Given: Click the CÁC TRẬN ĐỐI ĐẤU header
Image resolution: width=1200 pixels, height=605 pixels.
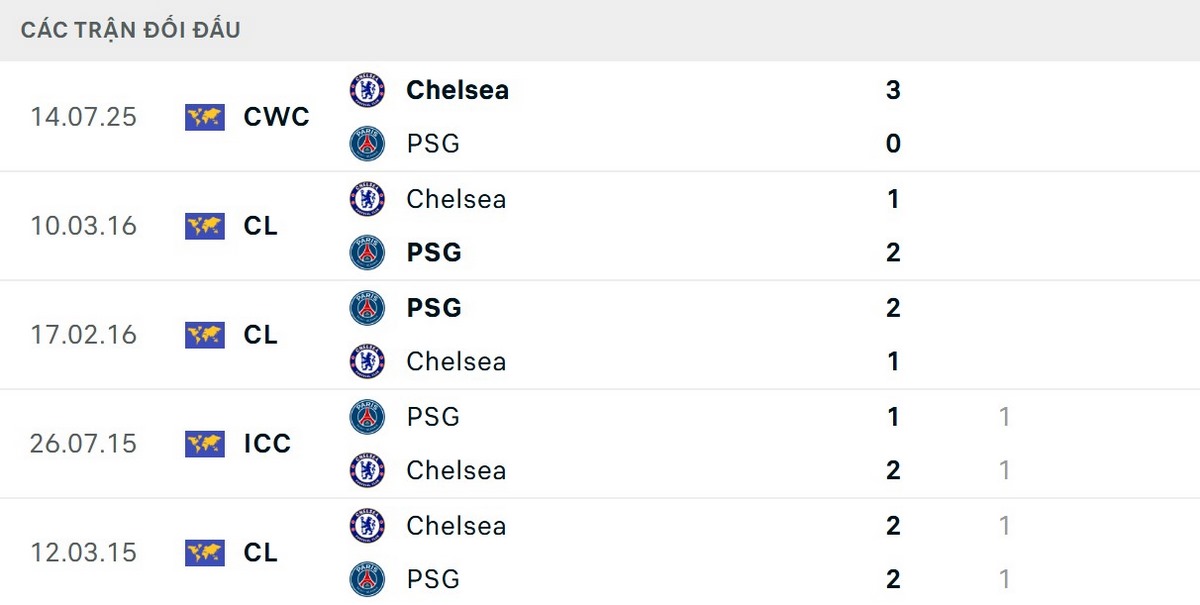Looking at the screenshot, I should [129, 30].
